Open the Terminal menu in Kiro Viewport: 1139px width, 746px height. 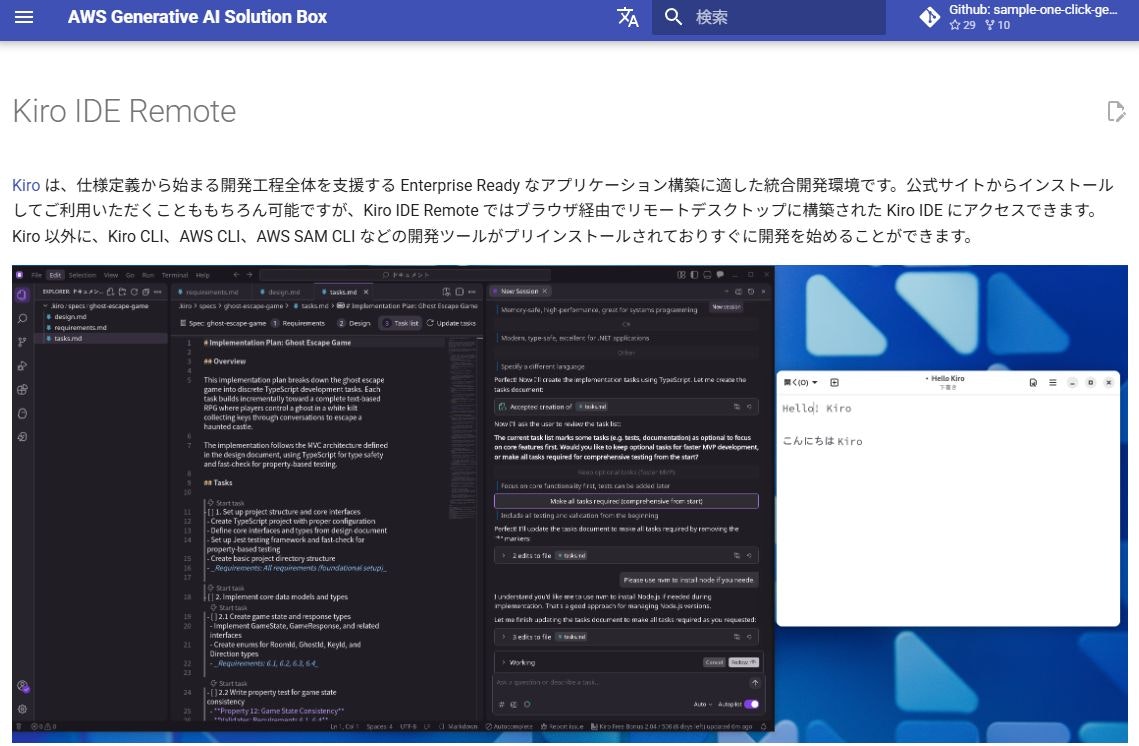click(174, 275)
